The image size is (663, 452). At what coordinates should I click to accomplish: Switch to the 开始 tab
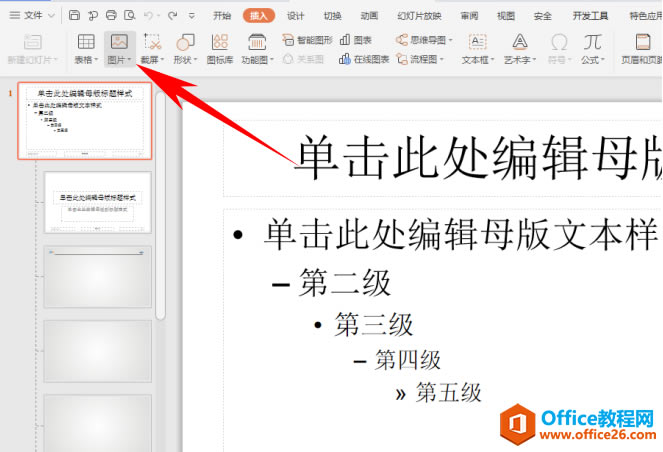222,16
